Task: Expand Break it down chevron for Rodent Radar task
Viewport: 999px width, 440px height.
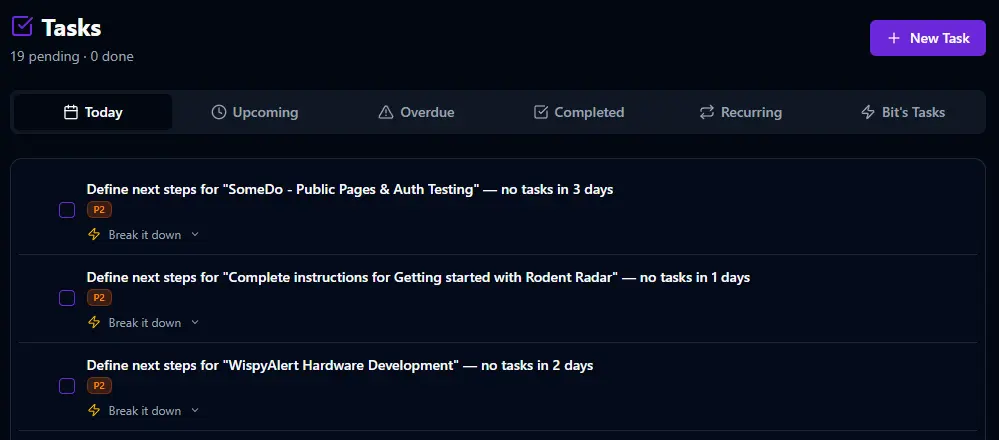Action: pos(196,322)
